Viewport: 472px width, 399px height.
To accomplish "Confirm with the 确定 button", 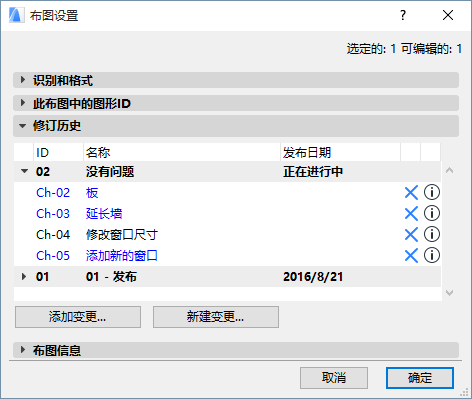I will [420, 378].
